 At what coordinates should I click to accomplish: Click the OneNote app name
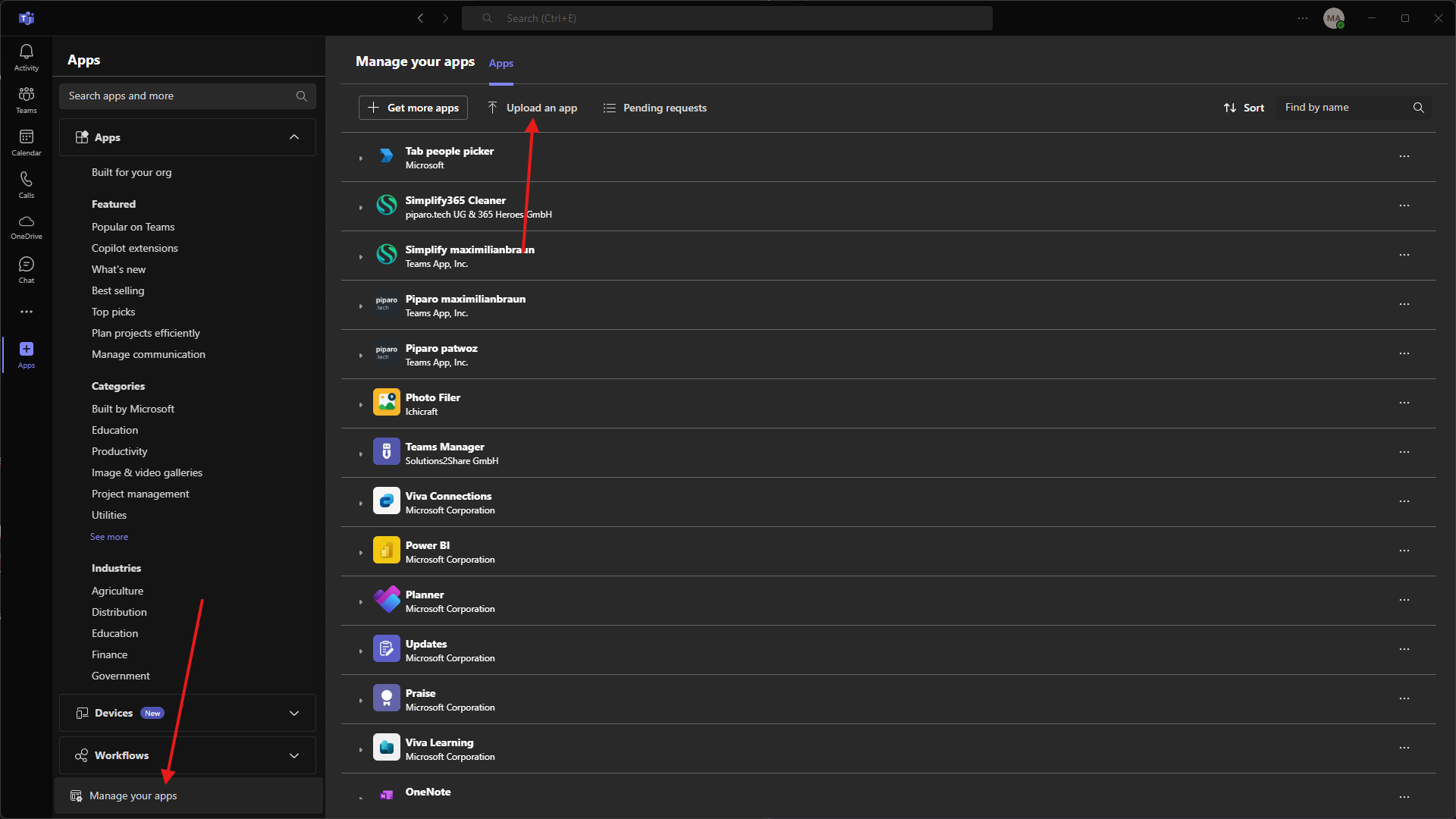coord(428,792)
